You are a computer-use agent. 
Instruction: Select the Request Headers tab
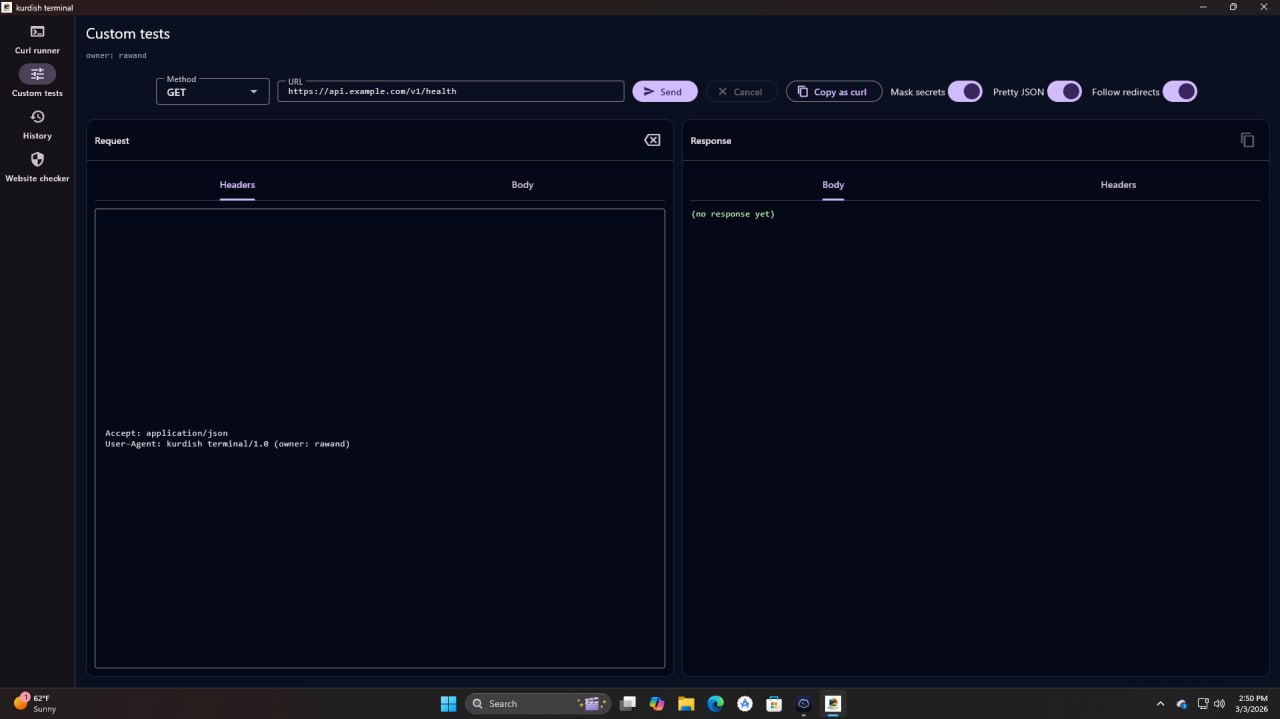237,185
